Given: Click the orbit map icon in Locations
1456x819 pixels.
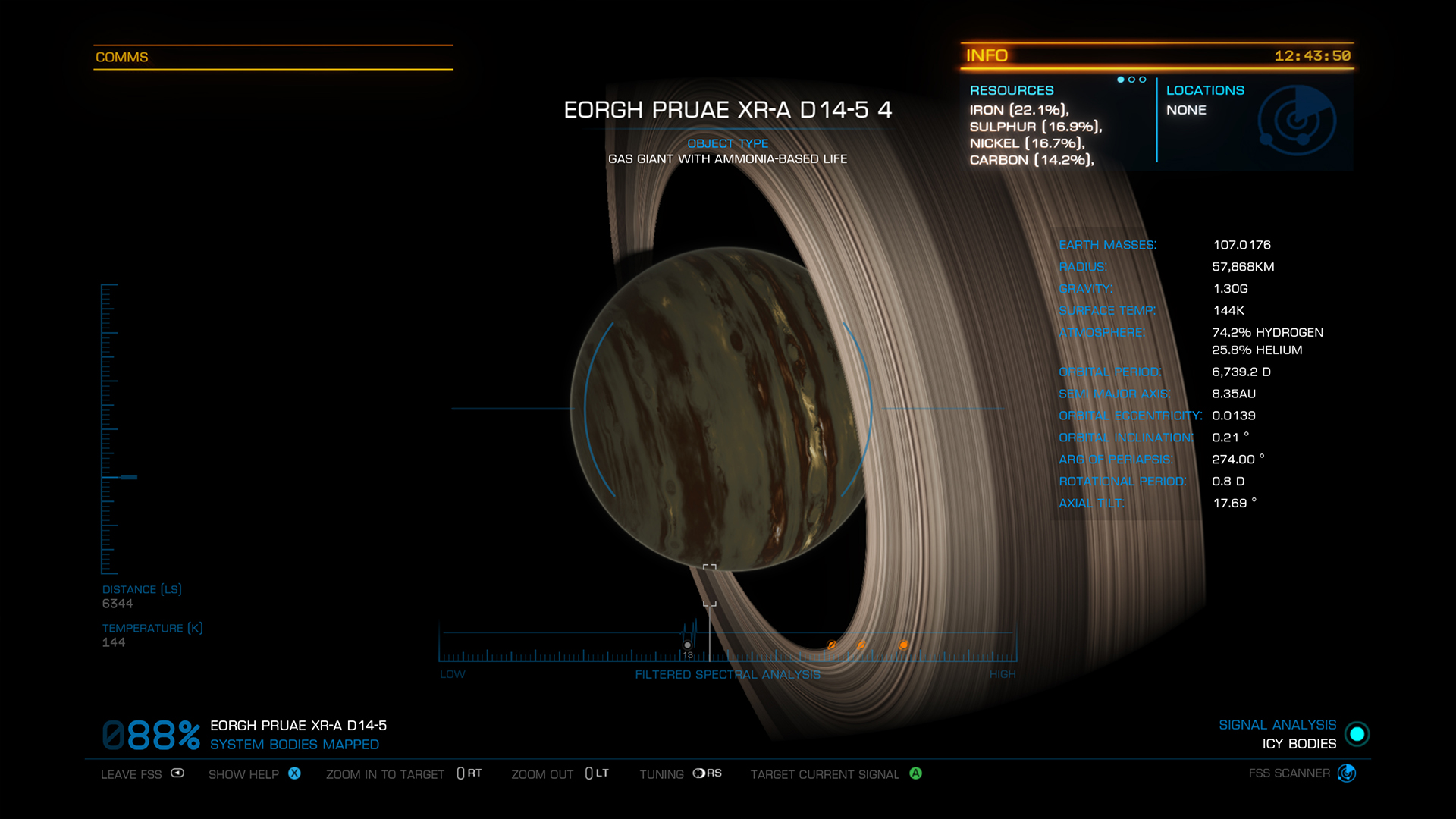Looking at the screenshot, I should point(1297,121).
